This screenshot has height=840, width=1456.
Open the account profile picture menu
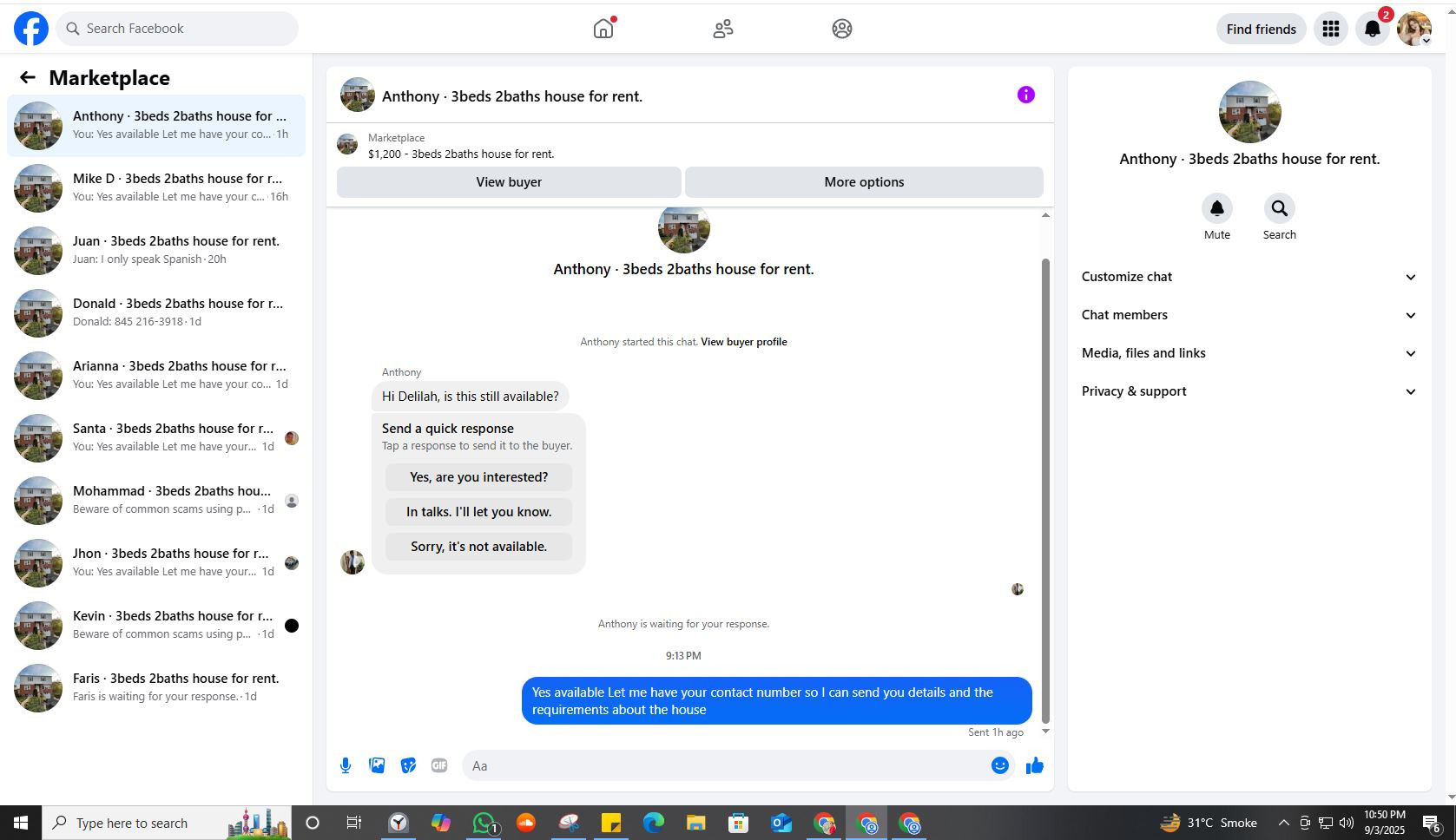point(1414,29)
